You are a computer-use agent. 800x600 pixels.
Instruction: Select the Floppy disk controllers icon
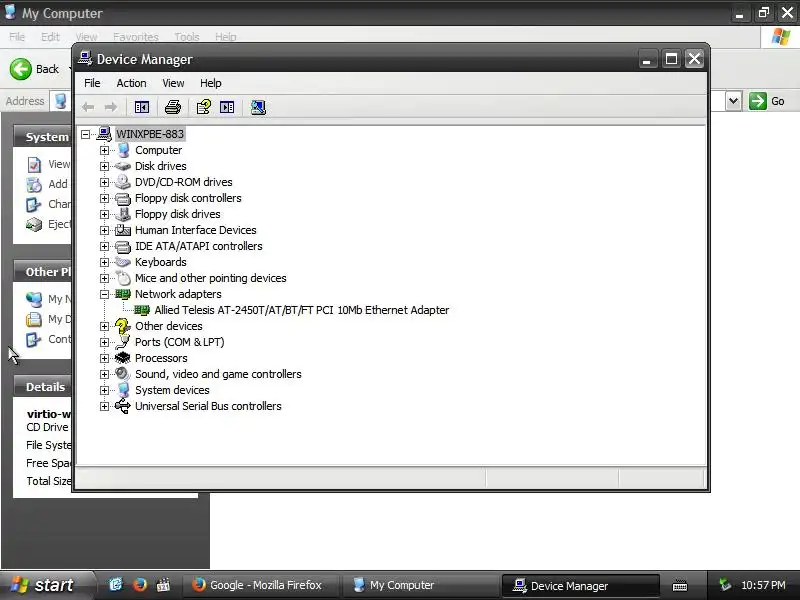click(122, 198)
